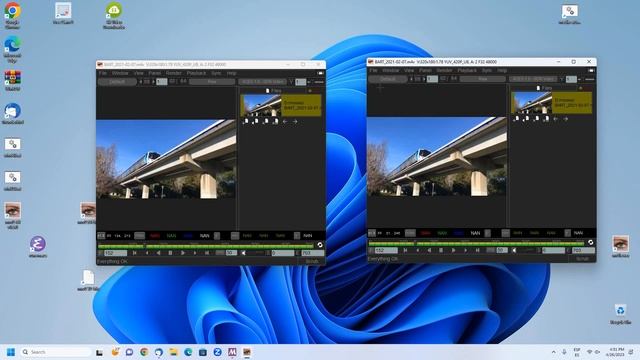Toggle loop mode icon in left window
640x360 pixels.
coord(320,245)
